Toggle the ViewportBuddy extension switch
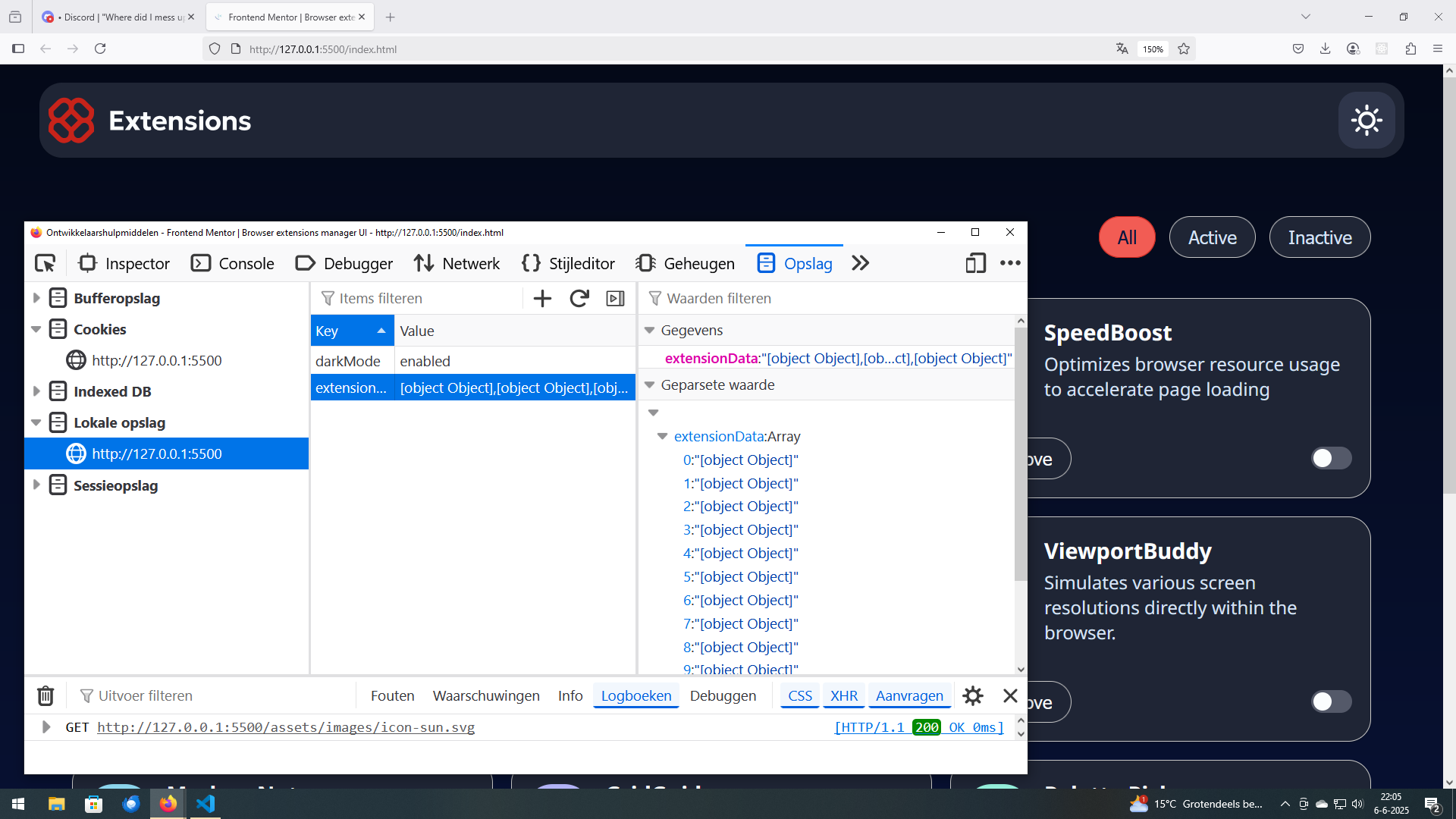Viewport: 1456px width, 819px height. (x=1331, y=701)
